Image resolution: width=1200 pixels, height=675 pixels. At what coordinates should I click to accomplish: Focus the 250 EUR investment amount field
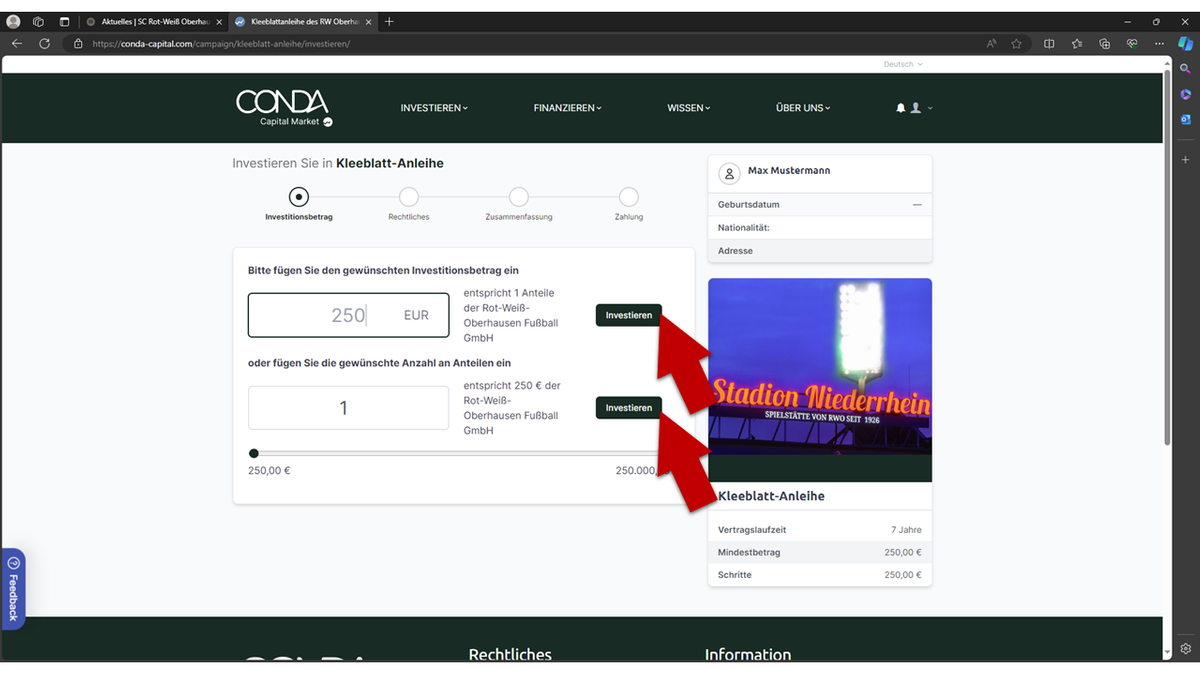(348, 315)
